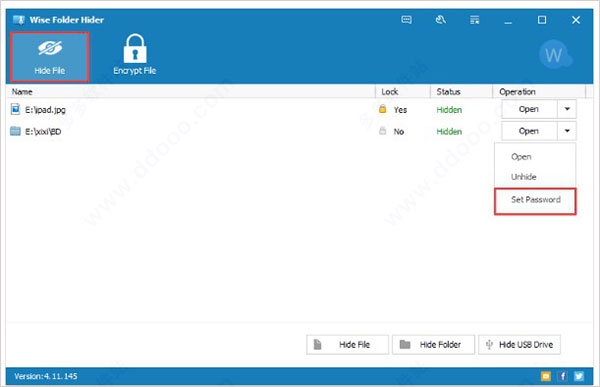600x387 pixels.
Task: Switch to the Hide File tab
Action: click(x=50, y=57)
